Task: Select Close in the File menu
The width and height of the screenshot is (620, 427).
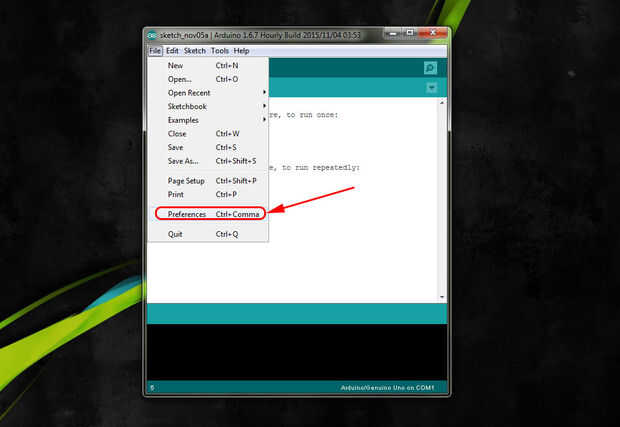Action: pos(208,134)
